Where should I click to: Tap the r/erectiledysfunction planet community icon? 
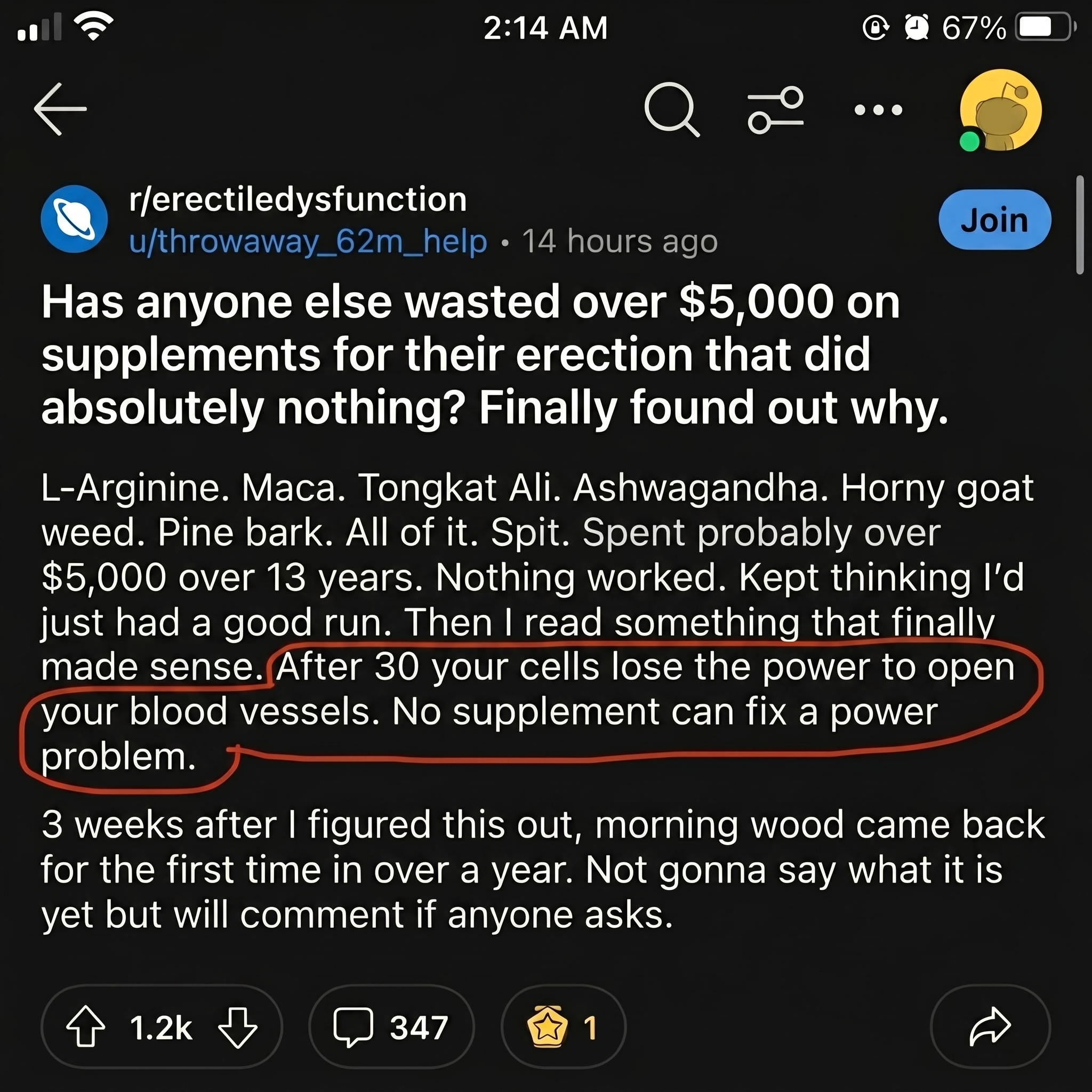click(74, 219)
